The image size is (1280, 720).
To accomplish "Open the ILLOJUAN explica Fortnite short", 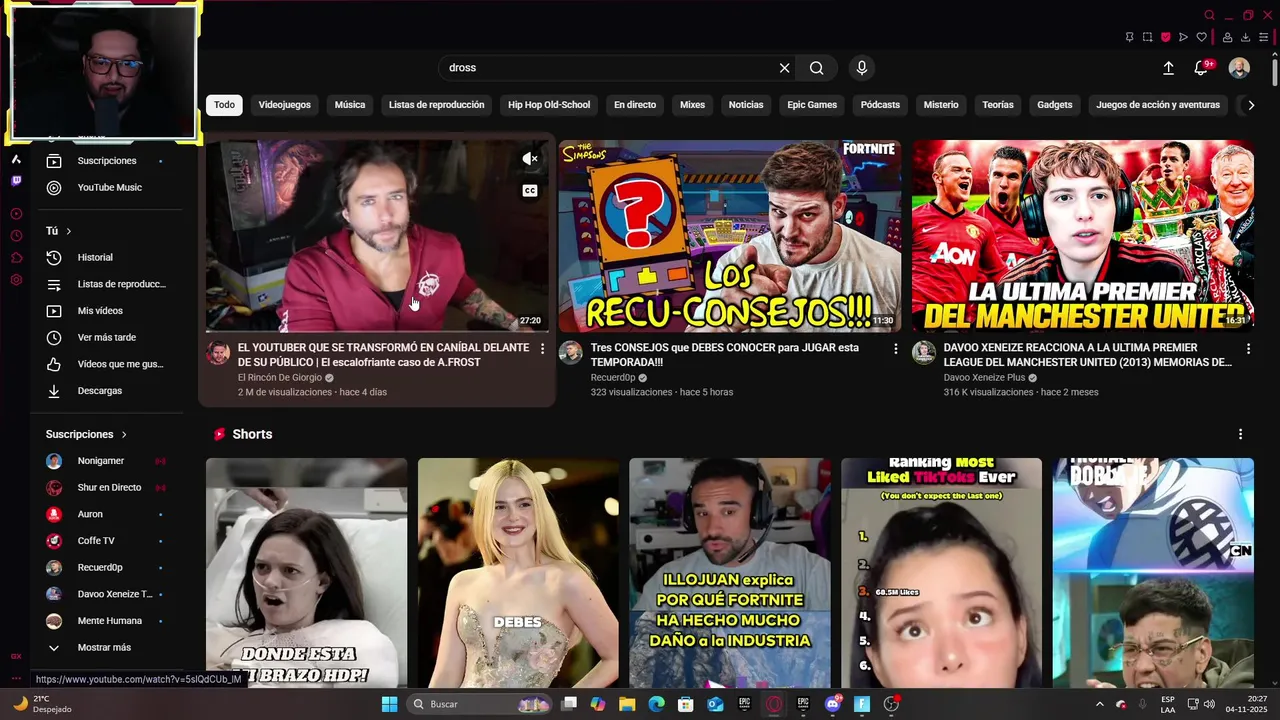I will click(x=730, y=573).
